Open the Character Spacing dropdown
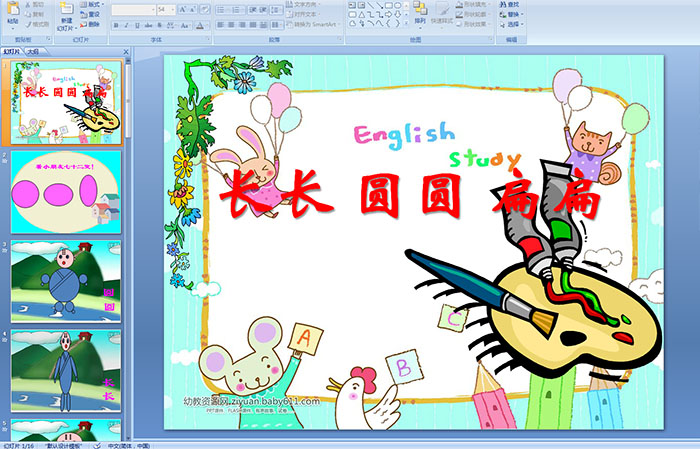Image resolution: width=700 pixels, height=449 pixels. click(x=171, y=25)
